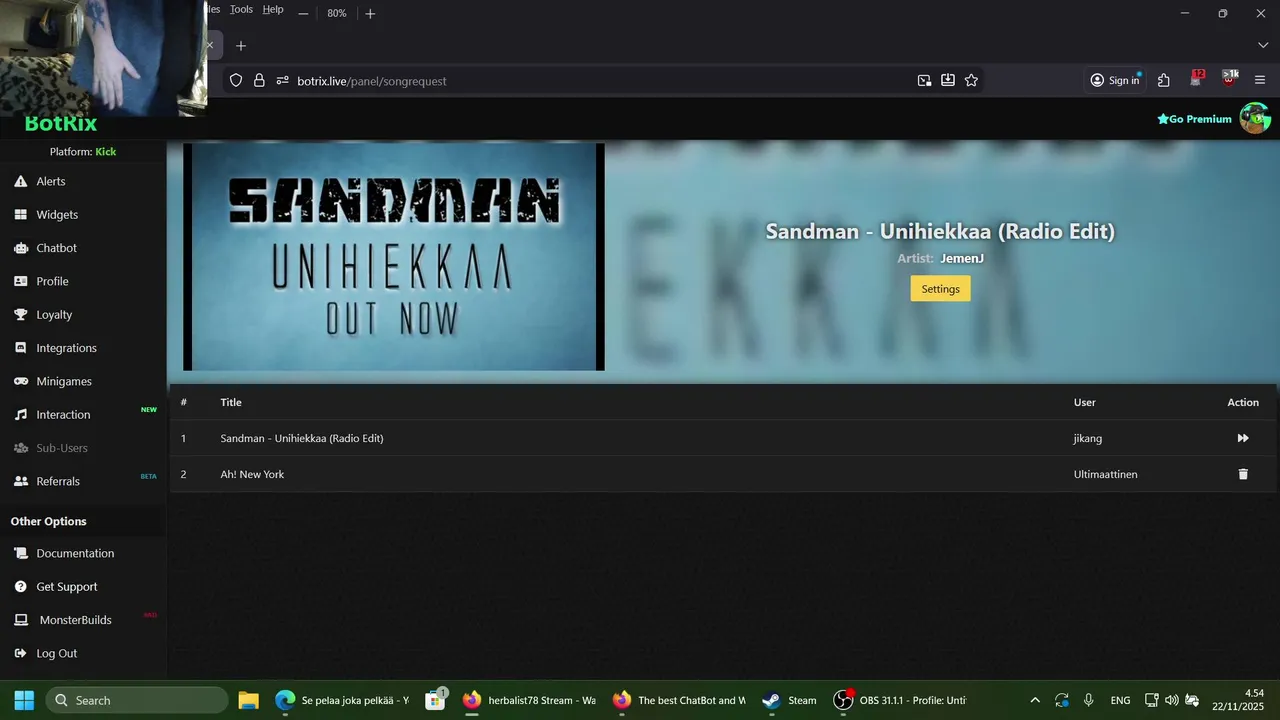
Task: Decrease zoom with the minus button
Action: pyautogui.click(x=303, y=14)
